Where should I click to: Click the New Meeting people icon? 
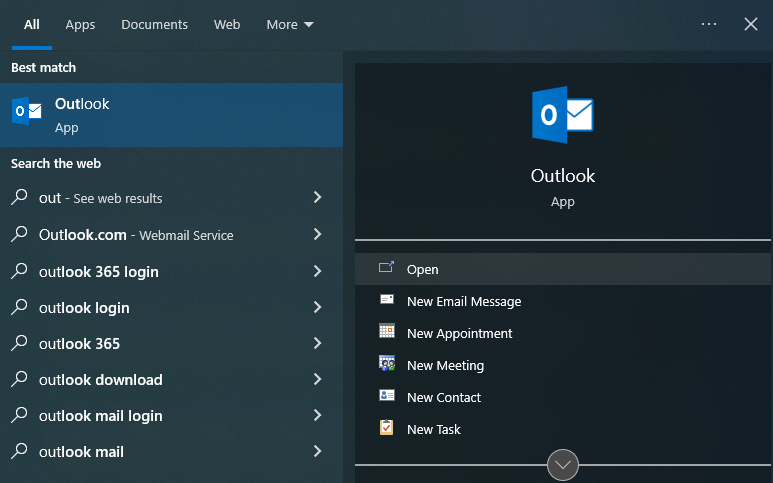pos(386,363)
